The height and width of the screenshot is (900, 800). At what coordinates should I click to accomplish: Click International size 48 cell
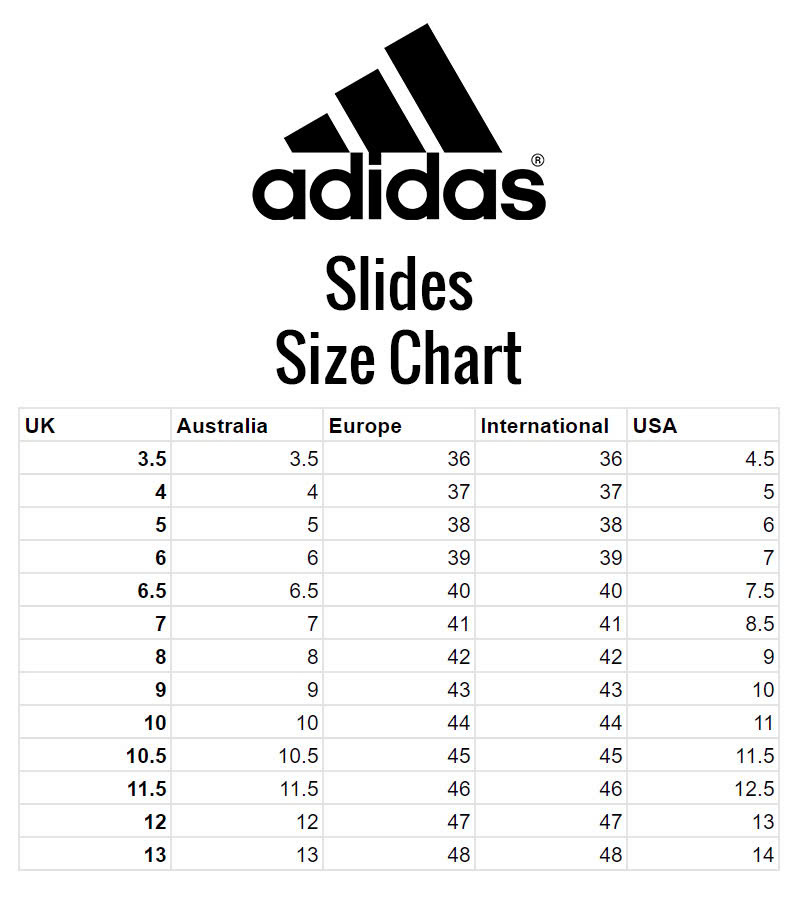[x=551, y=855]
